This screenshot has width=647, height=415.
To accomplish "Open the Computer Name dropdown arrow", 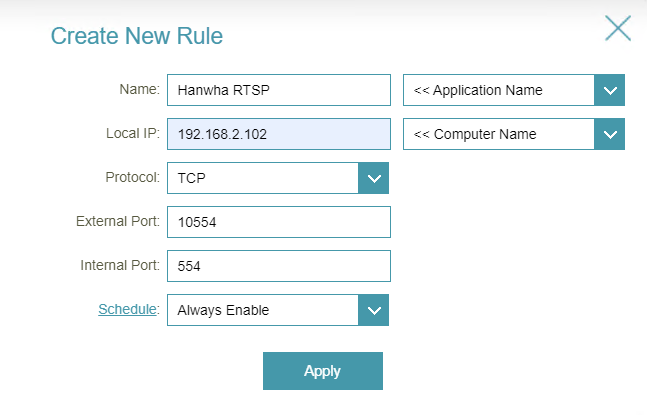I will click(x=609, y=134).
